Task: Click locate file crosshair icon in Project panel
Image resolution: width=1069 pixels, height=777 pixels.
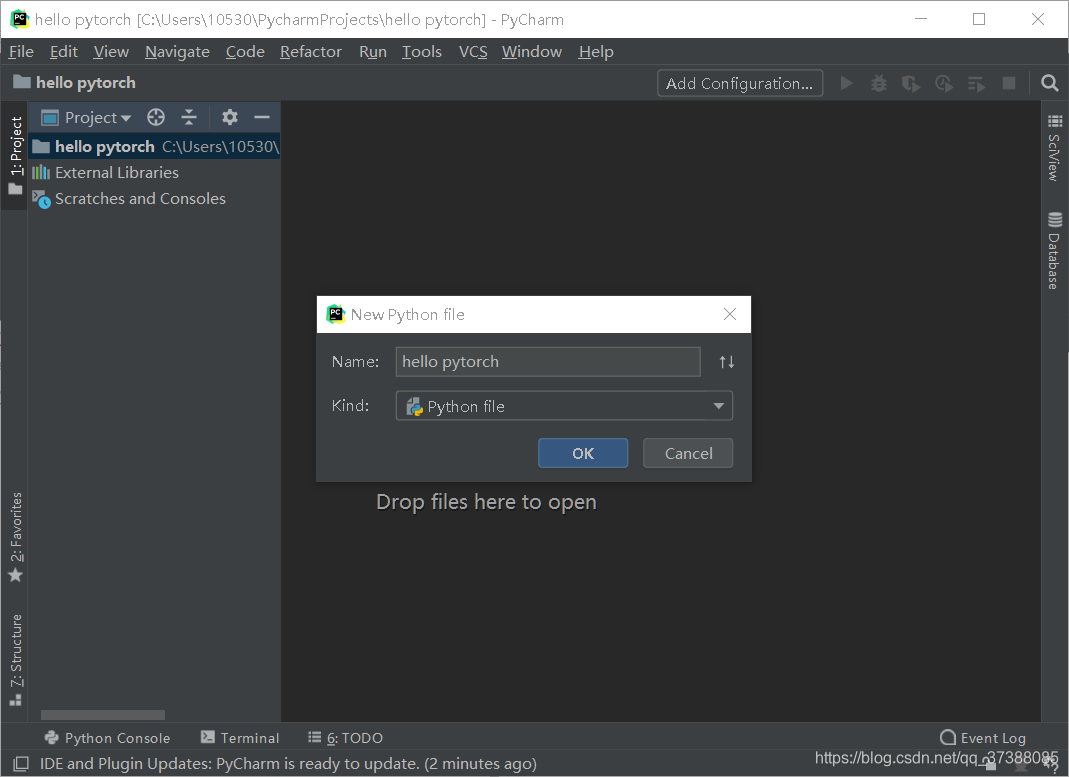Action: (155, 117)
